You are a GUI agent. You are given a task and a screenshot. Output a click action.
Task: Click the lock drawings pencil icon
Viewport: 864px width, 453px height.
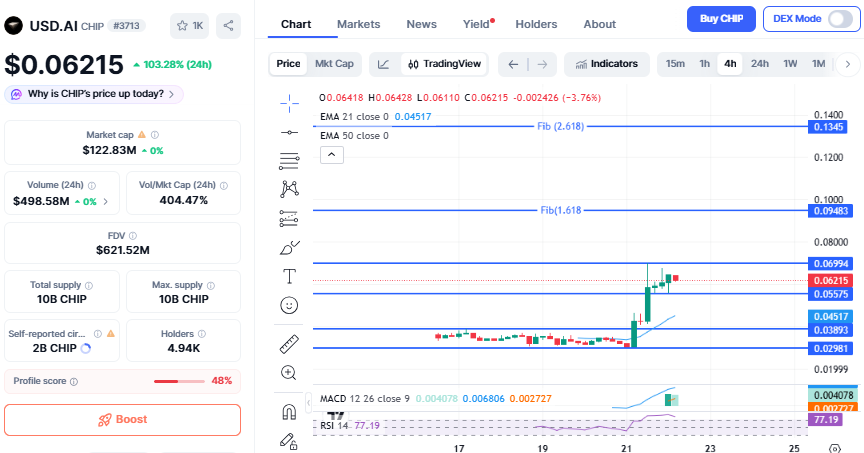289,441
